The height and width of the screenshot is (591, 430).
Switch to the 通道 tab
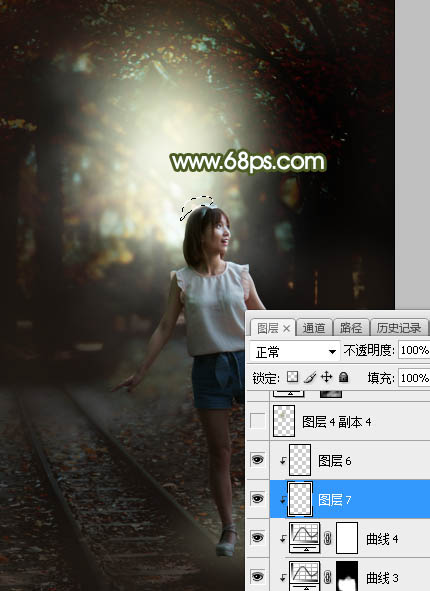314,328
